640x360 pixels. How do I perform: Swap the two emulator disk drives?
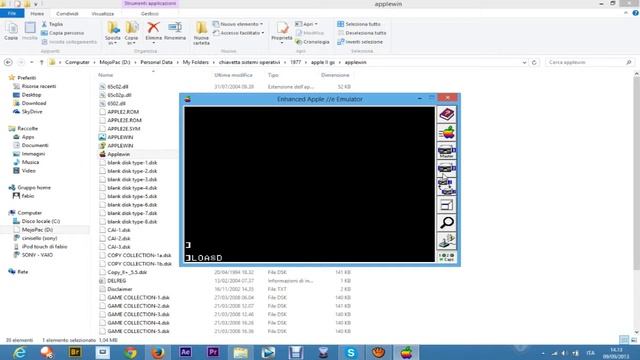tap(447, 186)
